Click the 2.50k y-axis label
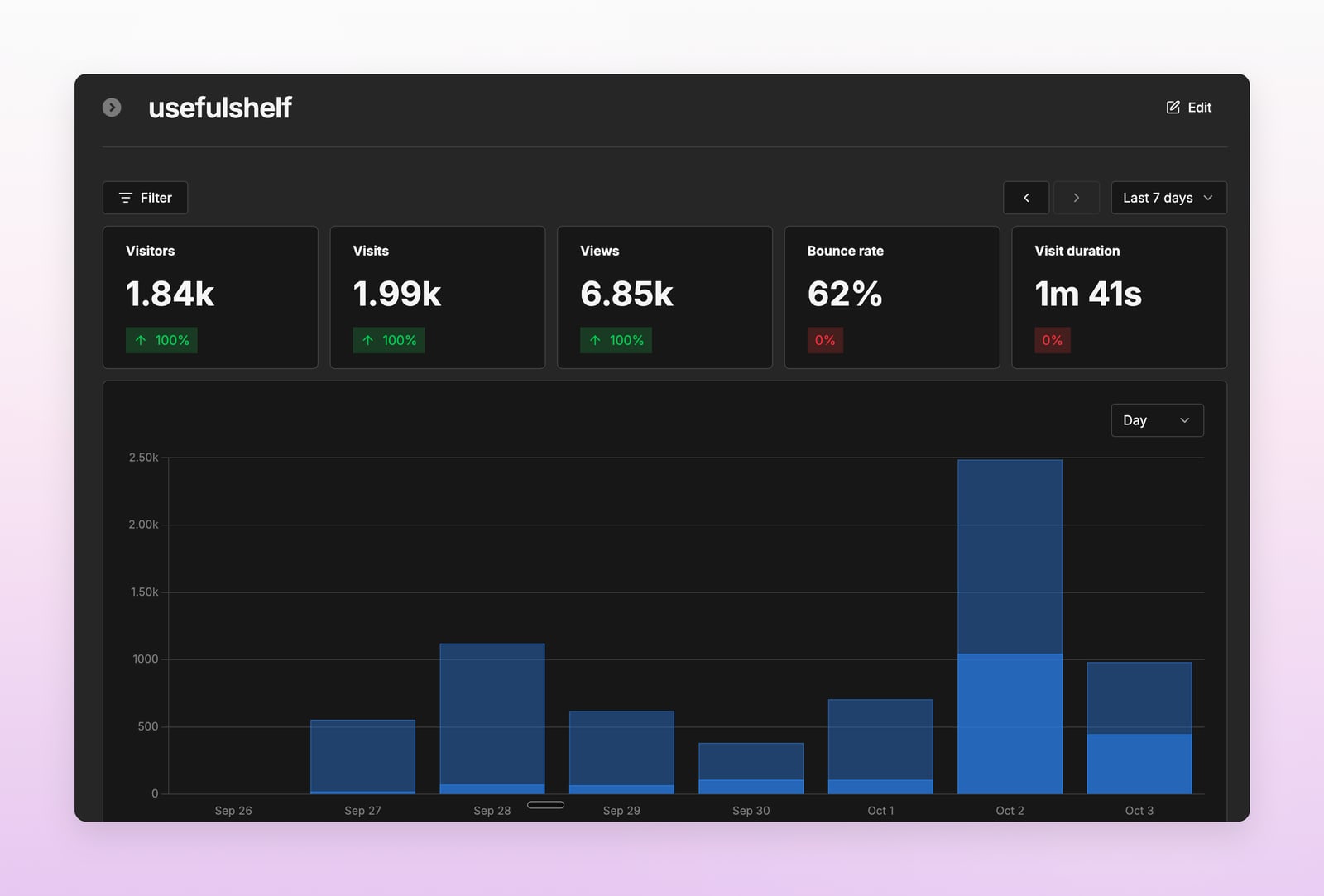The image size is (1324, 896). pyautogui.click(x=143, y=458)
